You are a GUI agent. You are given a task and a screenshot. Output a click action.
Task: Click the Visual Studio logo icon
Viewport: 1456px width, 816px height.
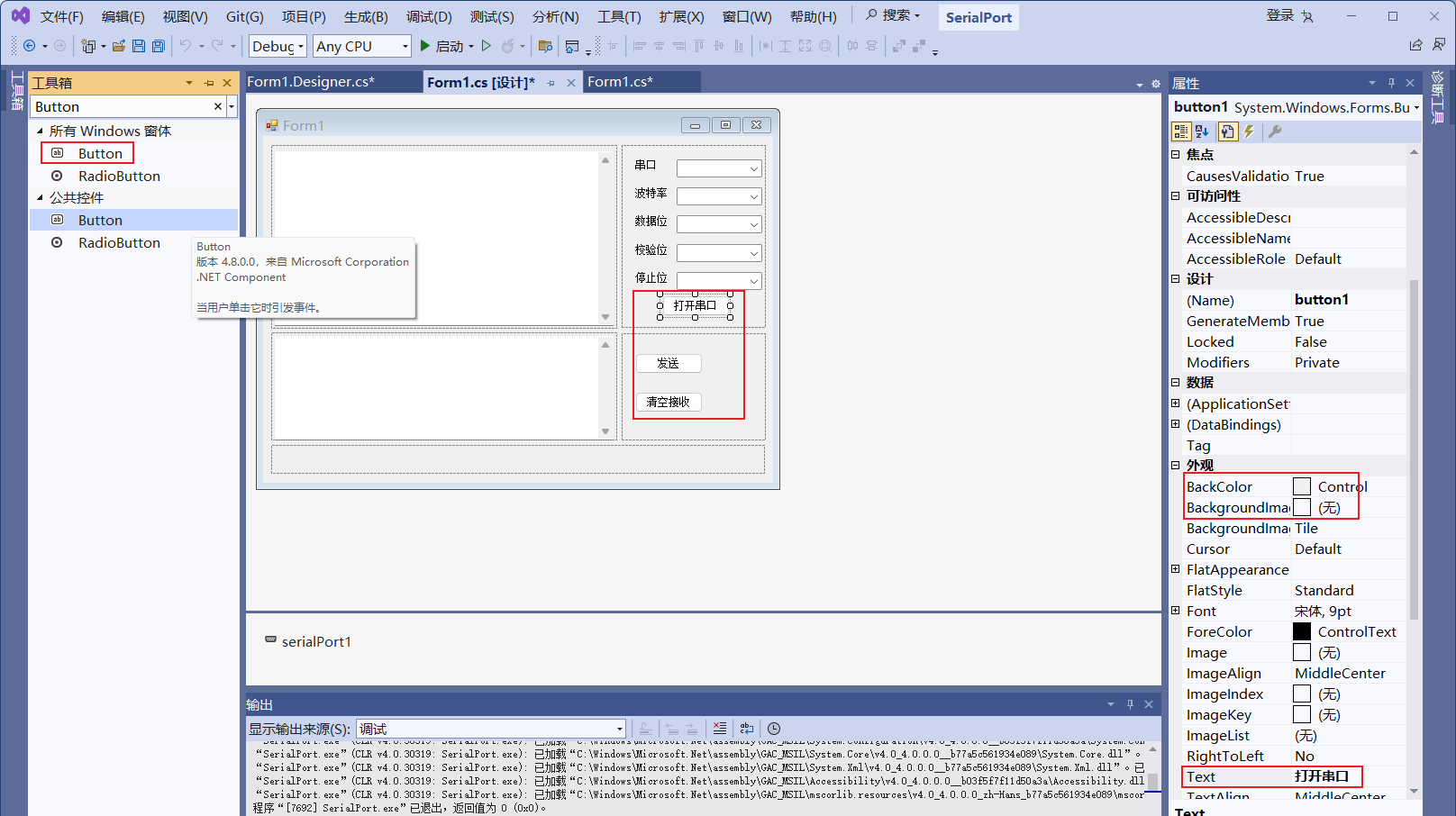[x=20, y=16]
